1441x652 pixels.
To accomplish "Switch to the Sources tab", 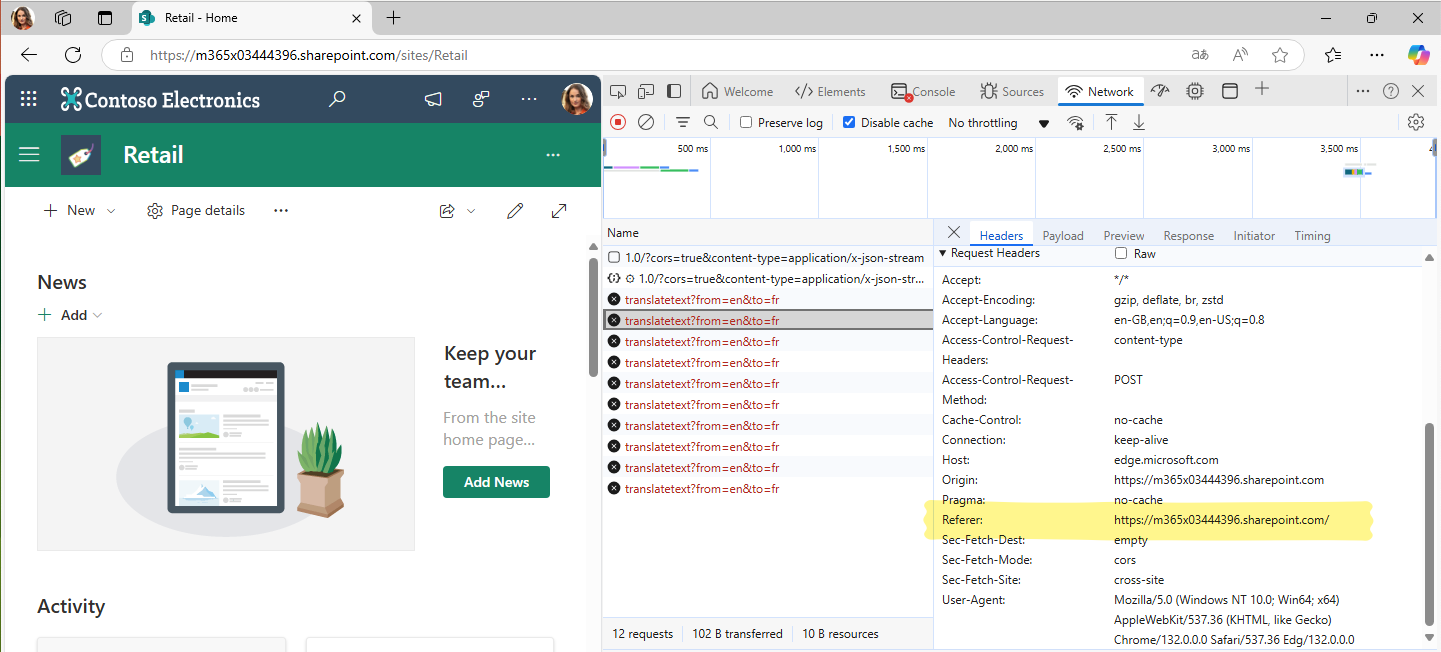I will (1012, 91).
